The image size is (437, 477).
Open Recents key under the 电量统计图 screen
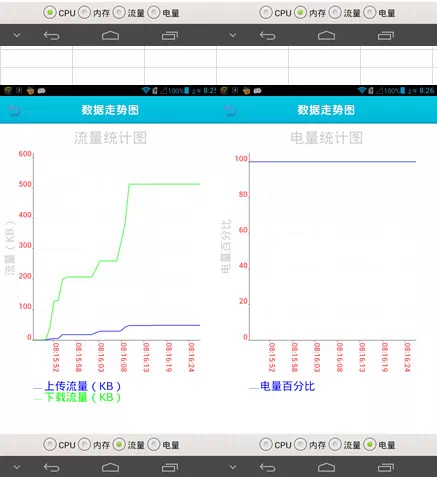386,468
